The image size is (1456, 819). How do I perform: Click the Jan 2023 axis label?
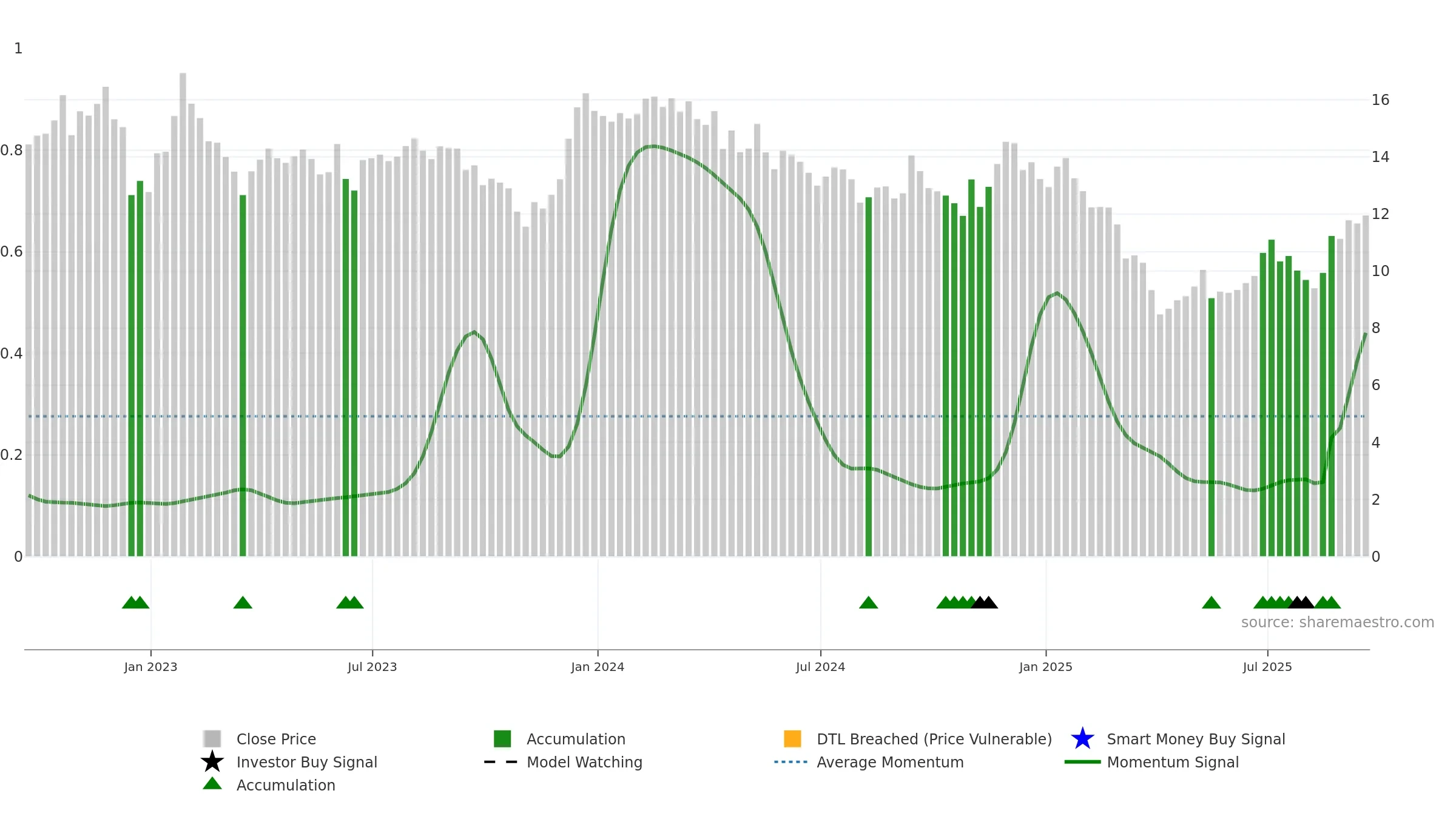[150, 667]
